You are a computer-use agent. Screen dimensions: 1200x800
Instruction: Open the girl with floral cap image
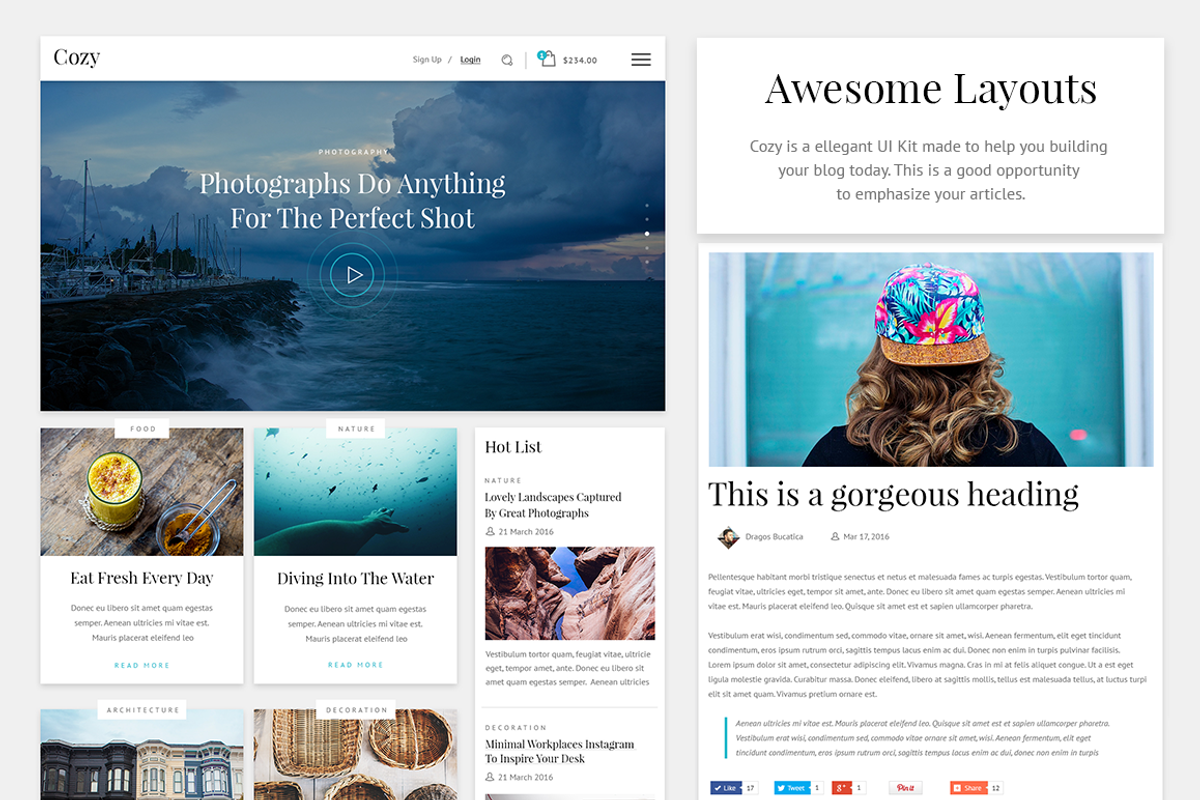coord(931,359)
